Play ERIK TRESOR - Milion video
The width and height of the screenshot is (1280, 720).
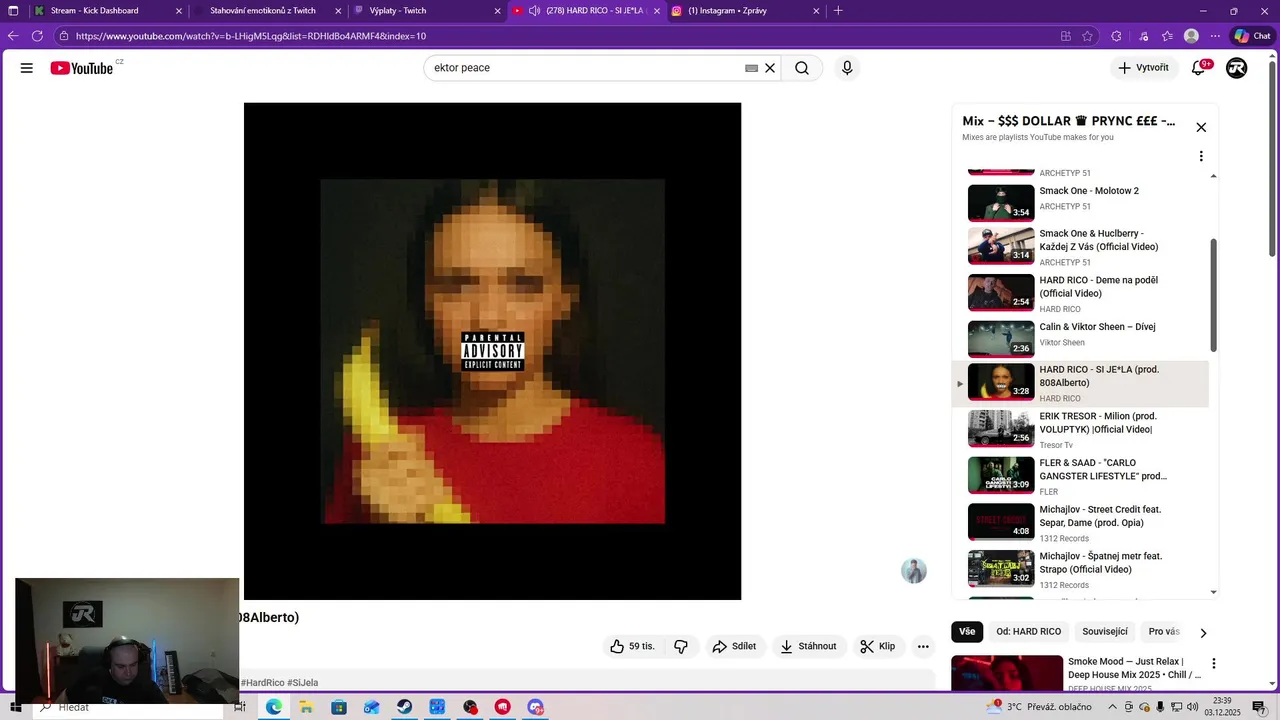1080,429
